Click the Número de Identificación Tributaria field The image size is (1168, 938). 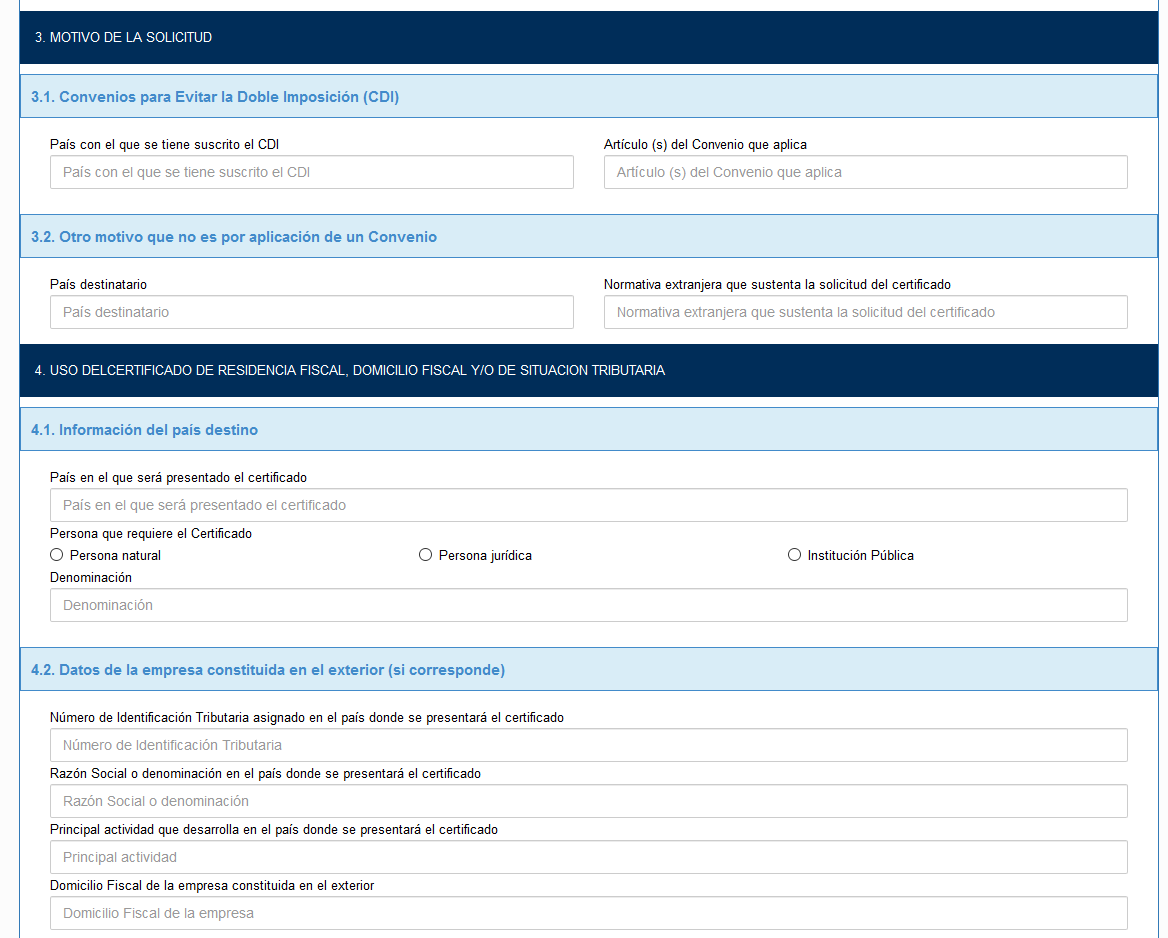point(588,745)
